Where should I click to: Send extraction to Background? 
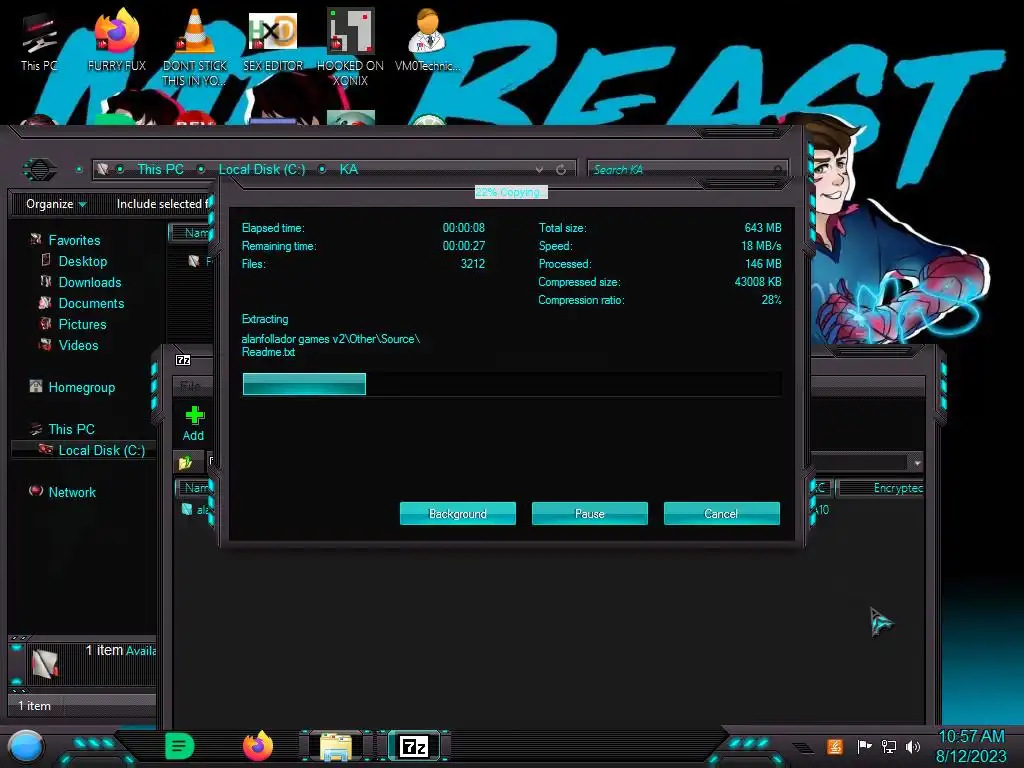click(x=458, y=513)
